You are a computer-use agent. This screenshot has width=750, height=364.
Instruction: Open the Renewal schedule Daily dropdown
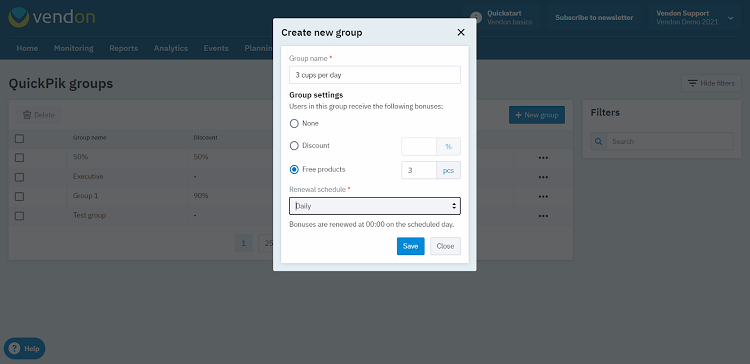point(375,206)
